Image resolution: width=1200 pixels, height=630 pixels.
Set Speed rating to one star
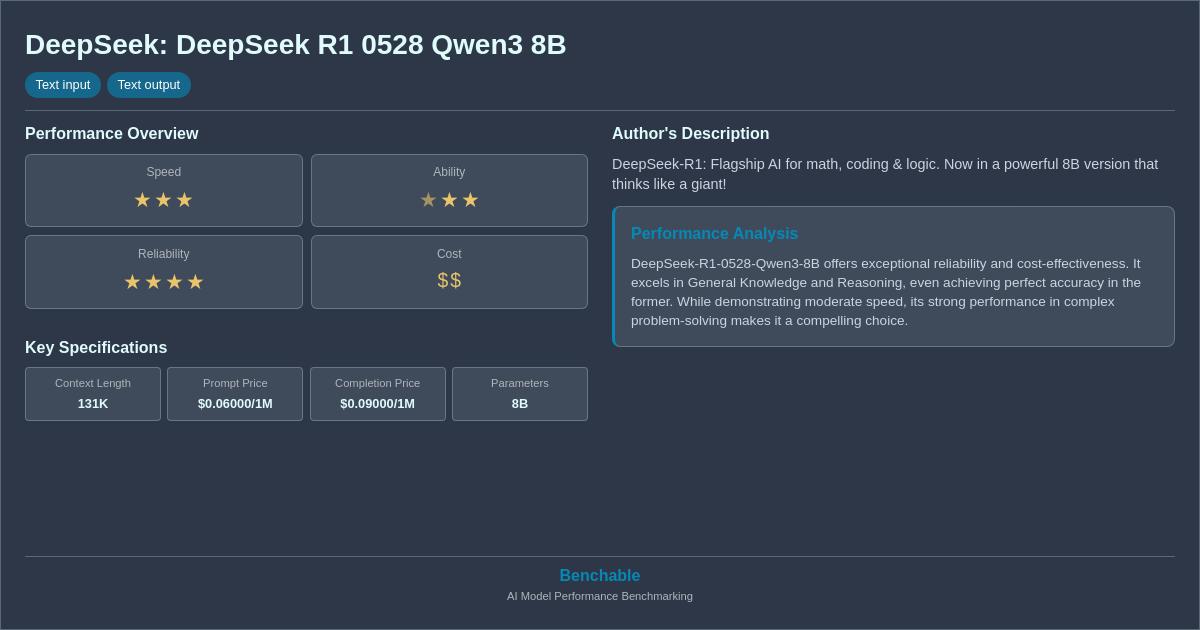click(142, 199)
